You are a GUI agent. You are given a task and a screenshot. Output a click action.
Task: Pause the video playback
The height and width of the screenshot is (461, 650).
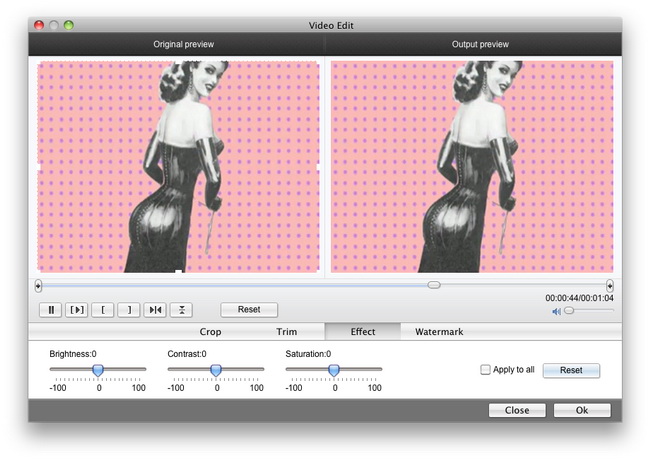51,310
